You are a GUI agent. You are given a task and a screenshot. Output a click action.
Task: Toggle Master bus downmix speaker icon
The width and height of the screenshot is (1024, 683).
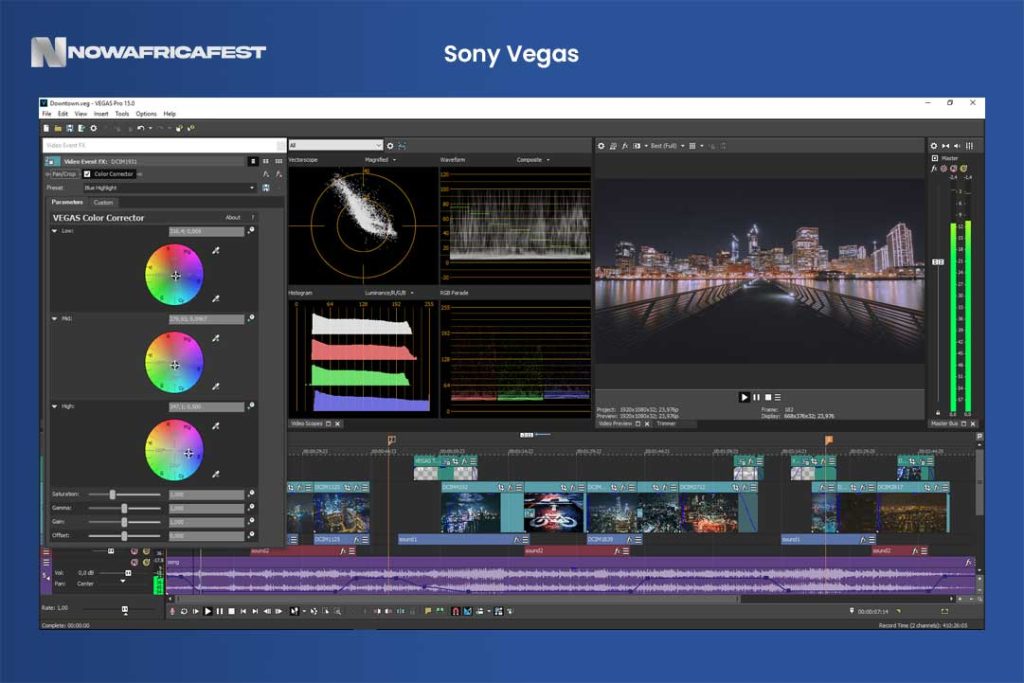957,146
